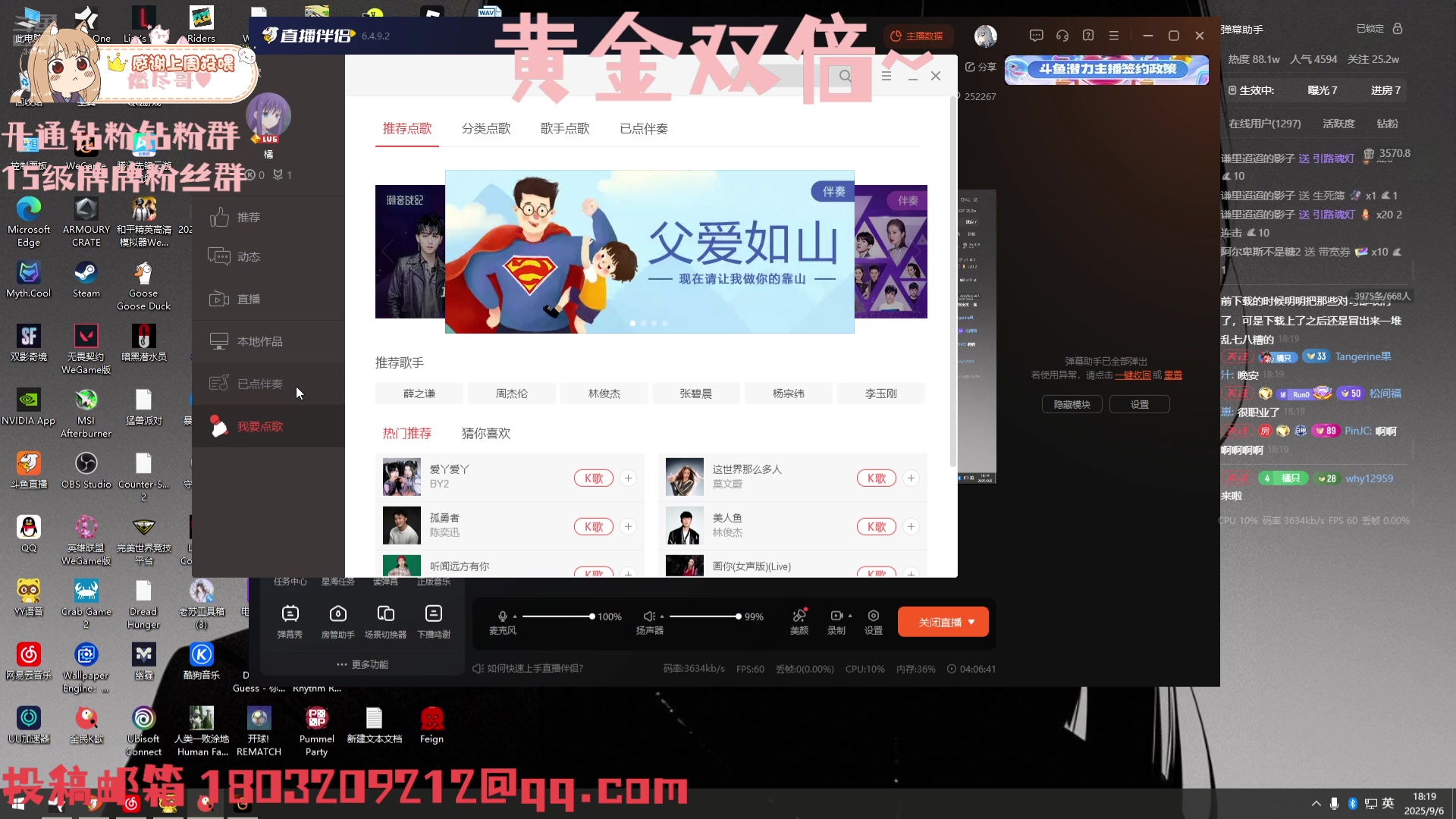Open 如何快速上手直播伴侣 help link

[528, 669]
